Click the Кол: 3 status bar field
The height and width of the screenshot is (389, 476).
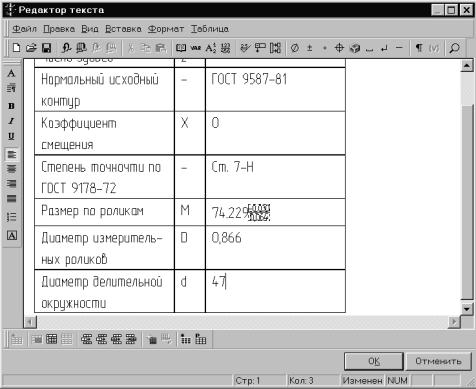[313, 380]
